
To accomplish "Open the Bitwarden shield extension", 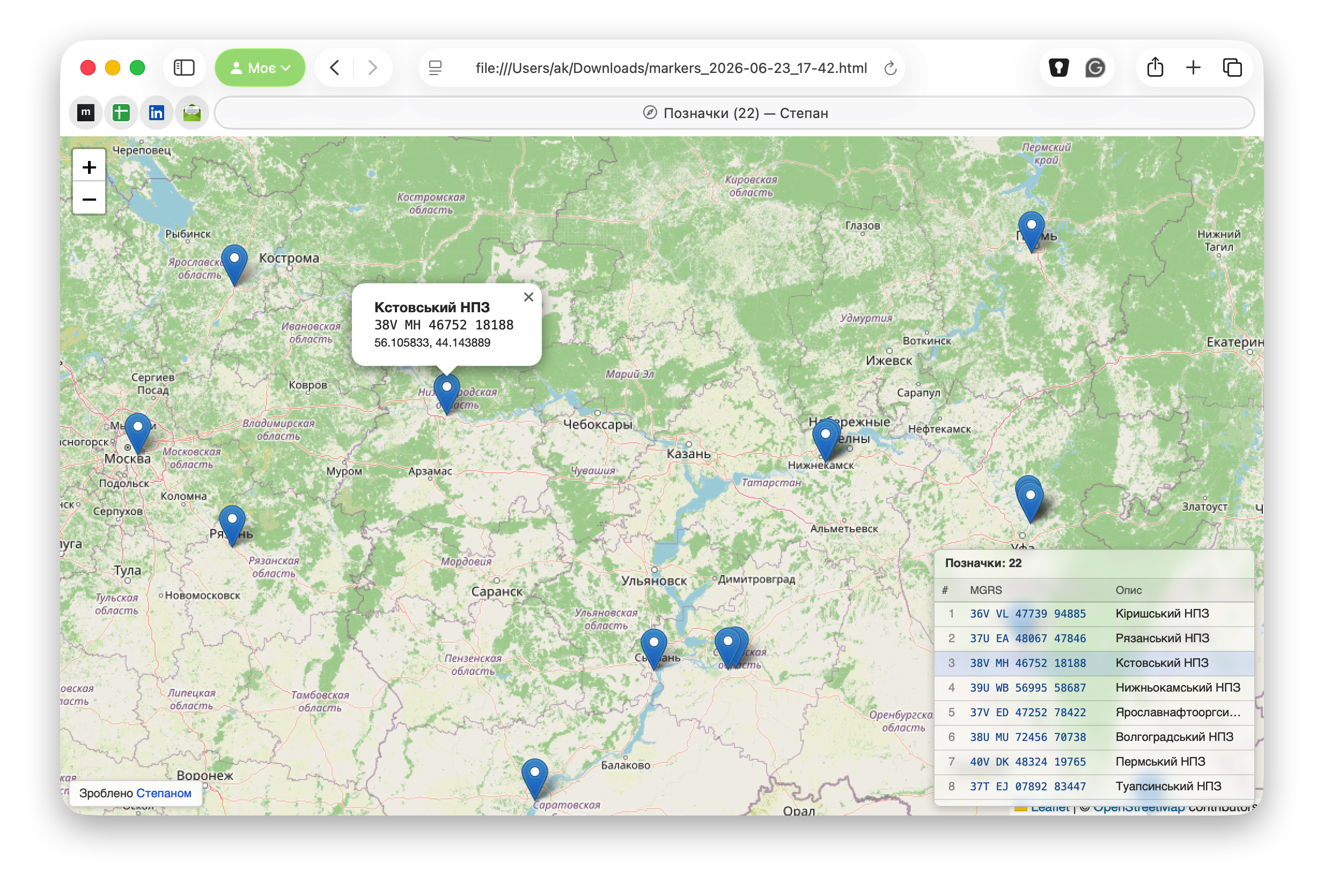I will [1058, 68].
